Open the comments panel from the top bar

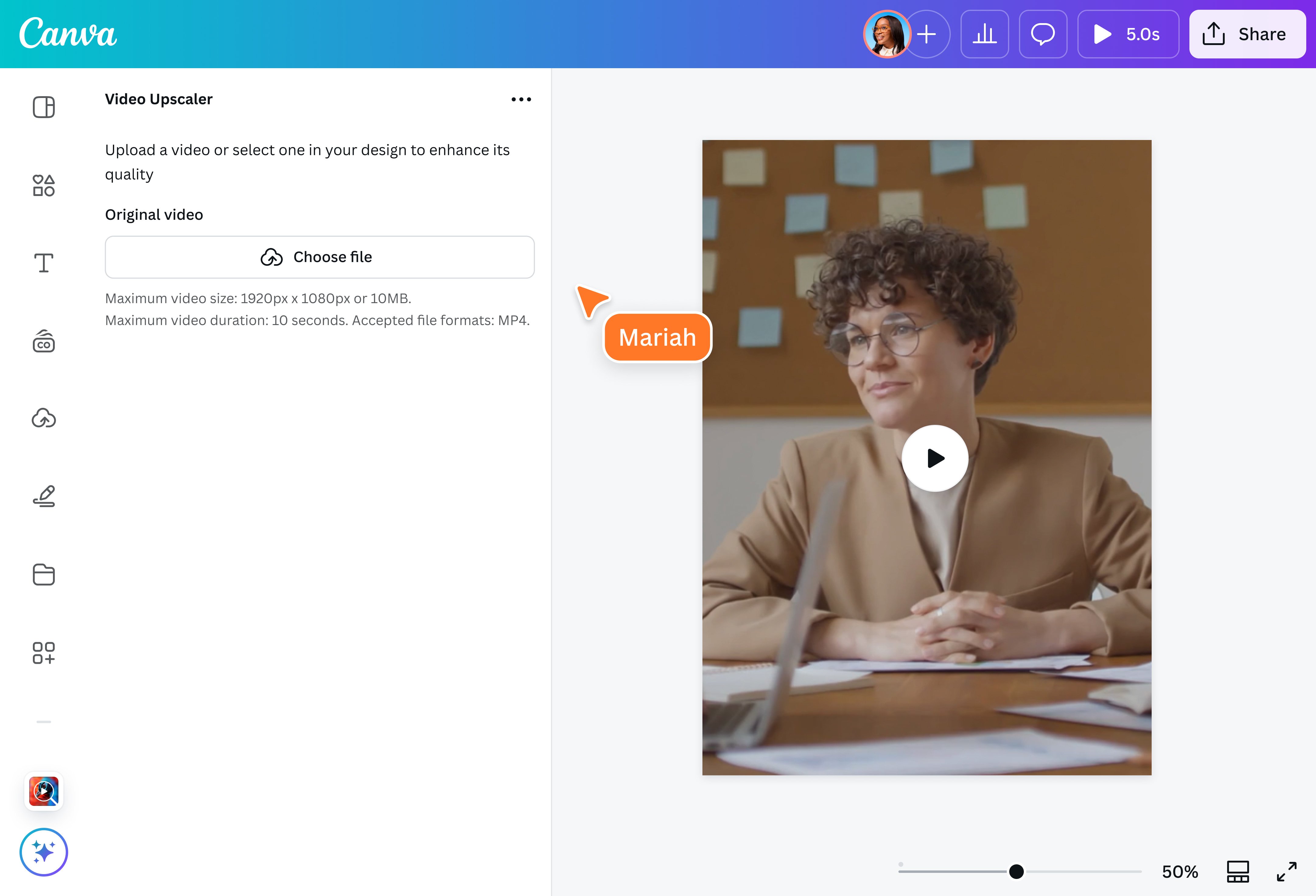(1043, 34)
